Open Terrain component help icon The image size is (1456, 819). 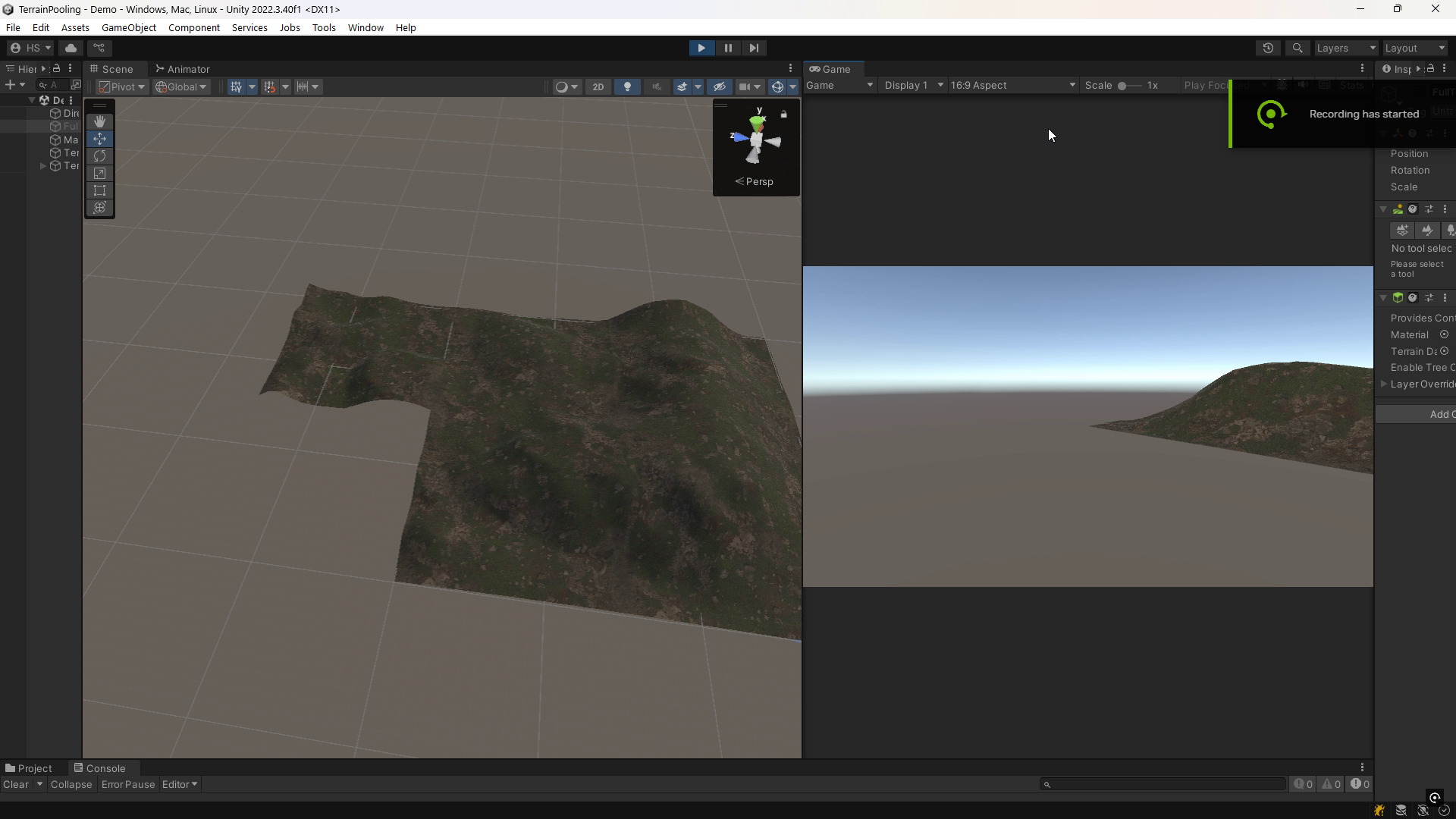point(1412,209)
